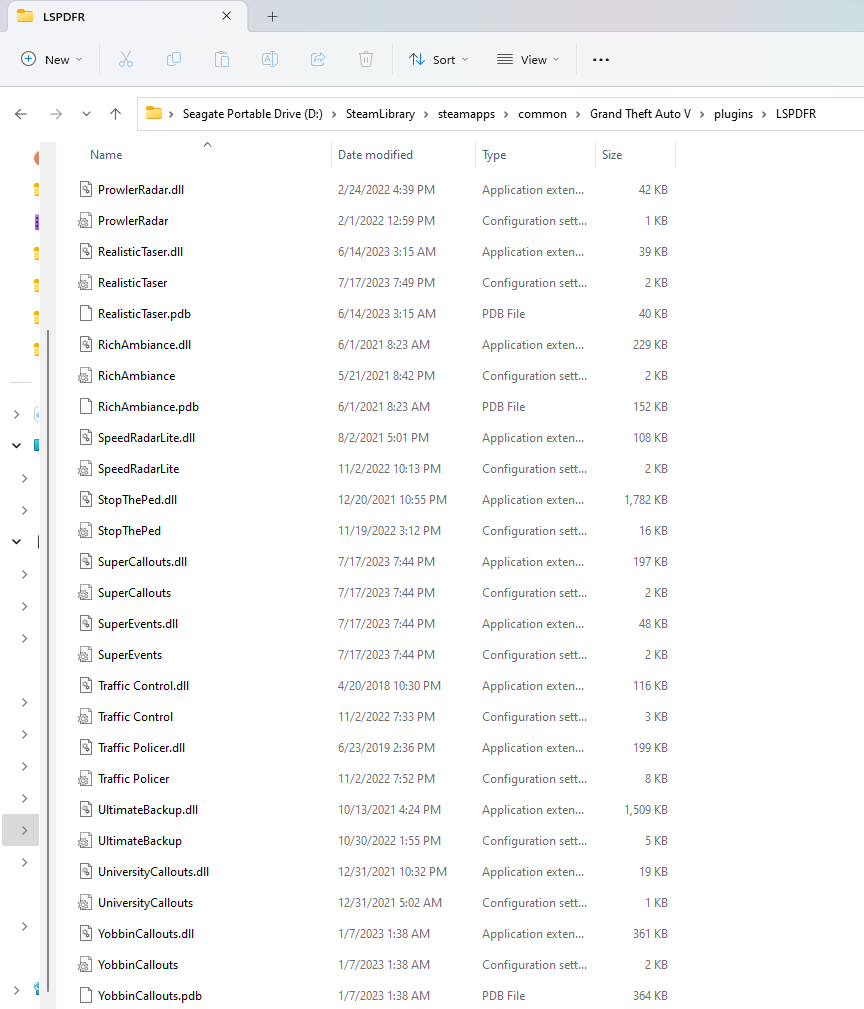Select the SpeedRadarLite.dll file name
The width and height of the screenshot is (864, 1009).
click(146, 438)
